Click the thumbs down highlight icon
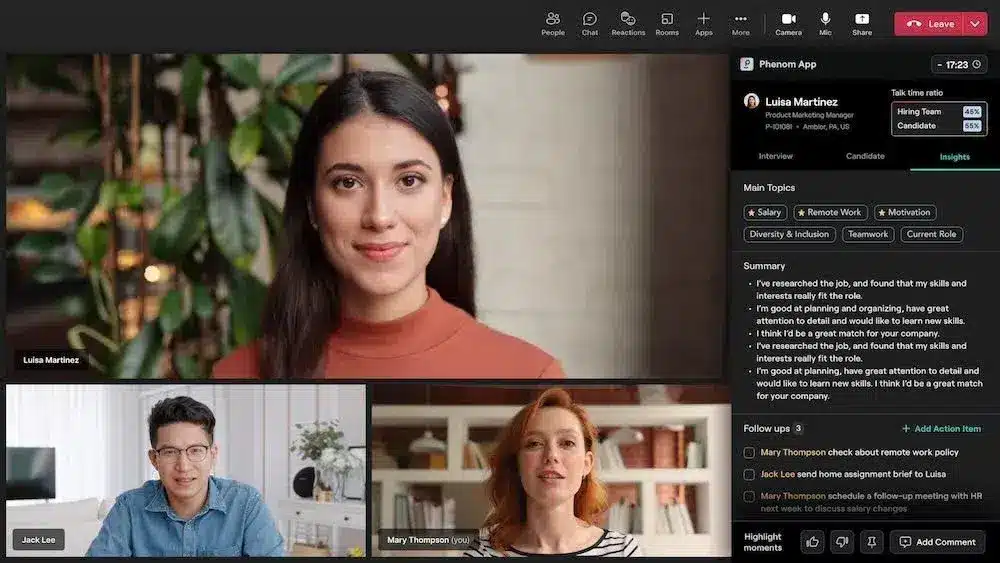This screenshot has width=1000, height=563. pyautogui.click(x=842, y=542)
